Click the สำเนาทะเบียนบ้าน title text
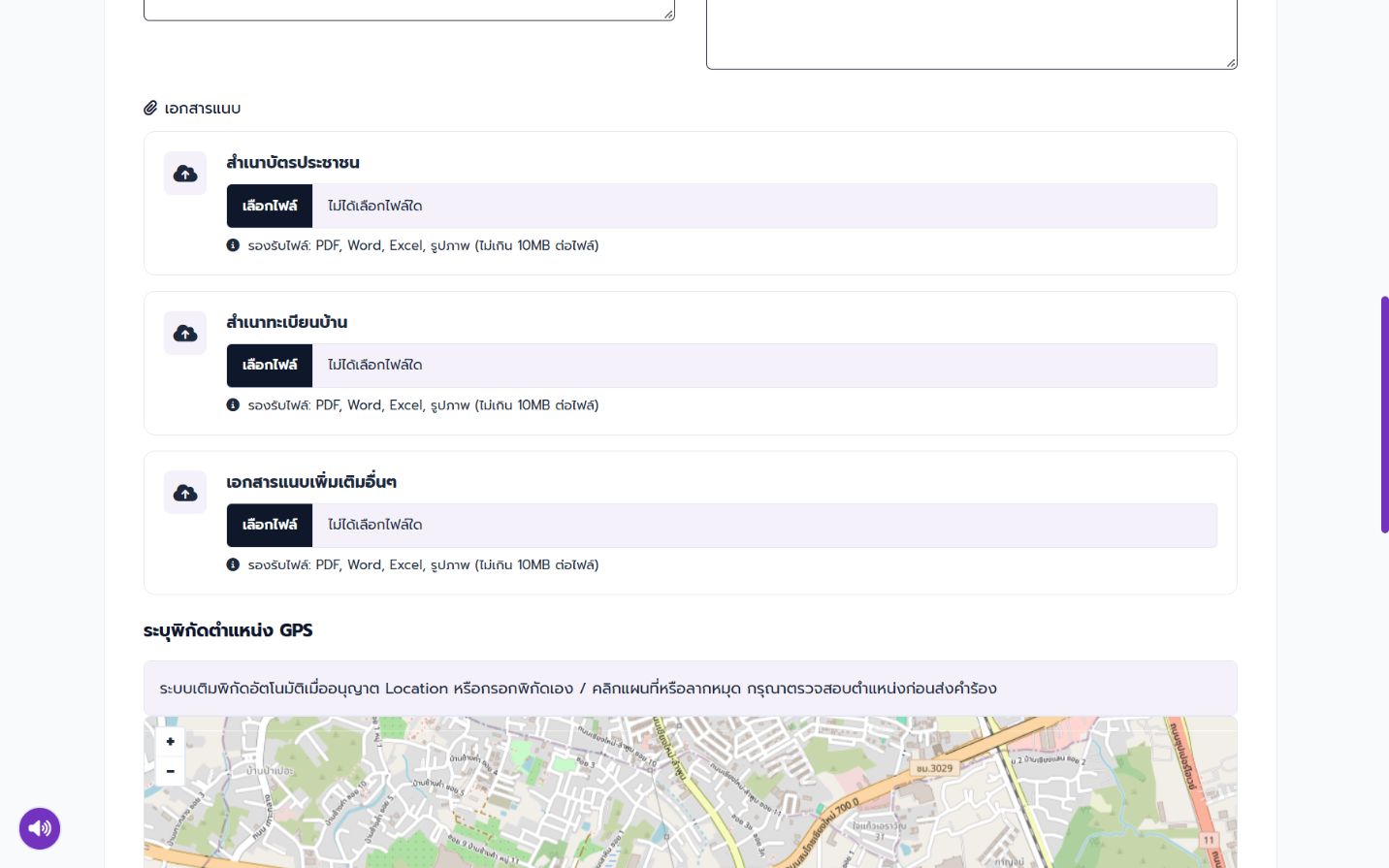This screenshot has width=1389, height=868. click(x=287, y=322)
